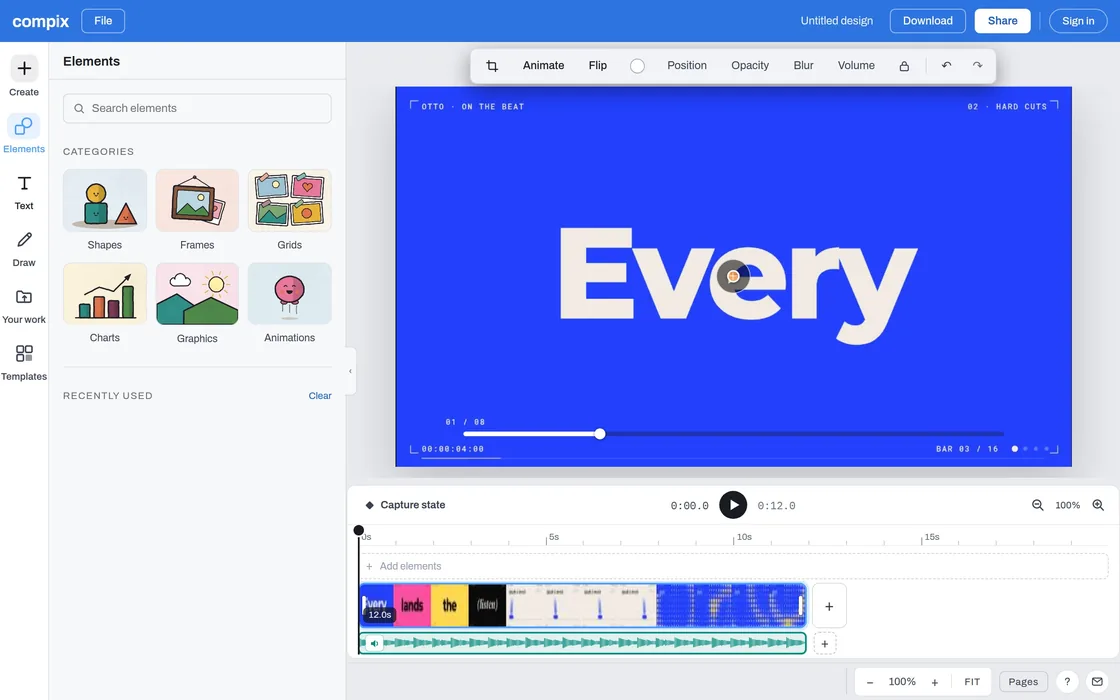Undo the last action
The width and height of the screenshot is (1120, 700).
[x=946, y=65]
